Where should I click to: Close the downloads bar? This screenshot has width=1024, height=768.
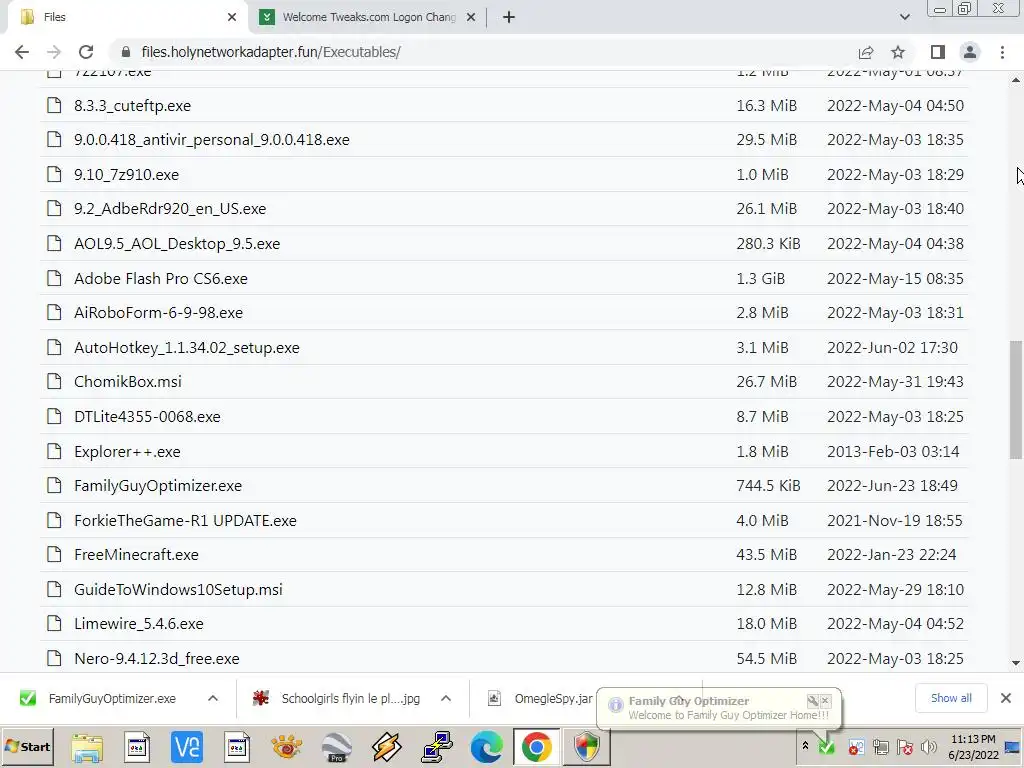pyautogui.click(x=1006, y=698)
